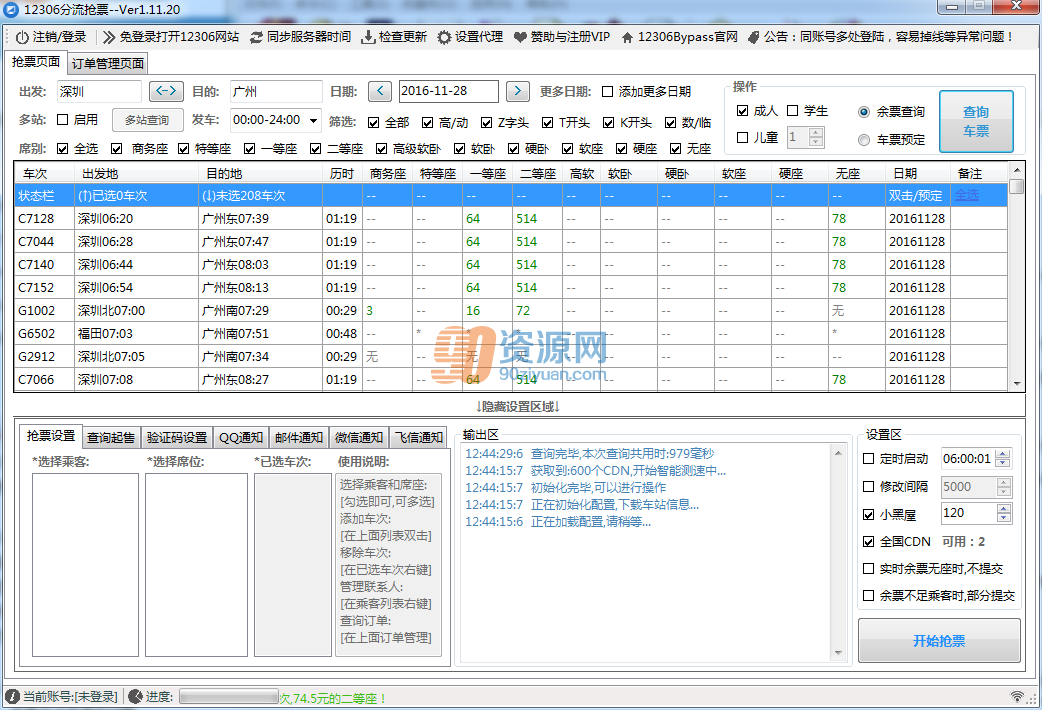
Task: Select train G6502 row
Action: click(511, 334)
